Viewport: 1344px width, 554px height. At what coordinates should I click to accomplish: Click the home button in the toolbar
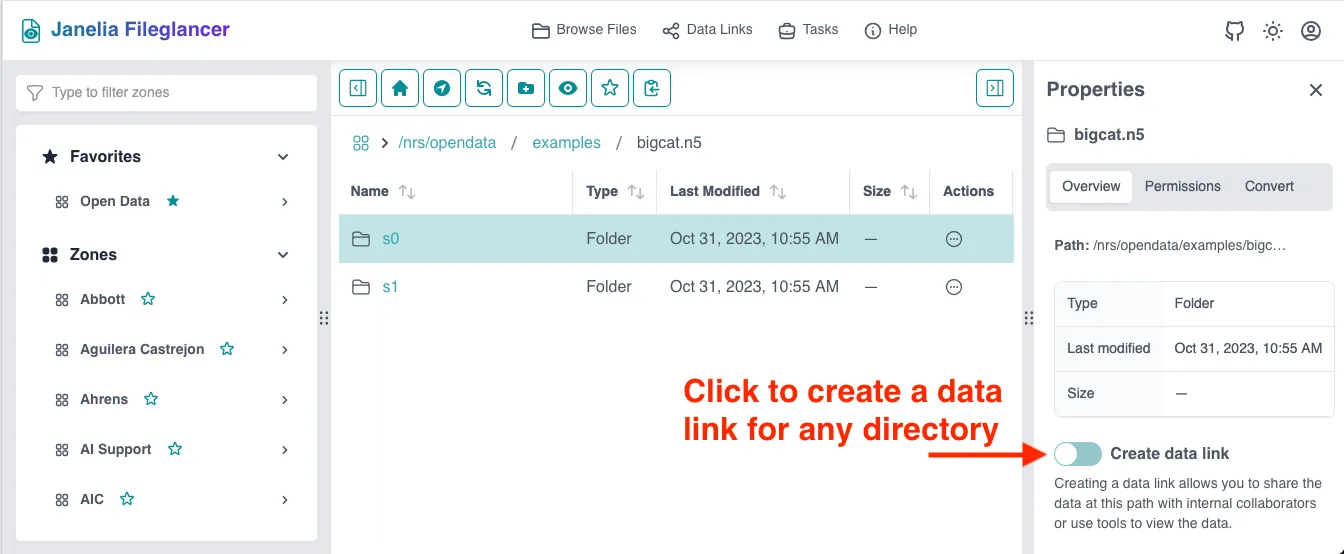(400, 88)
